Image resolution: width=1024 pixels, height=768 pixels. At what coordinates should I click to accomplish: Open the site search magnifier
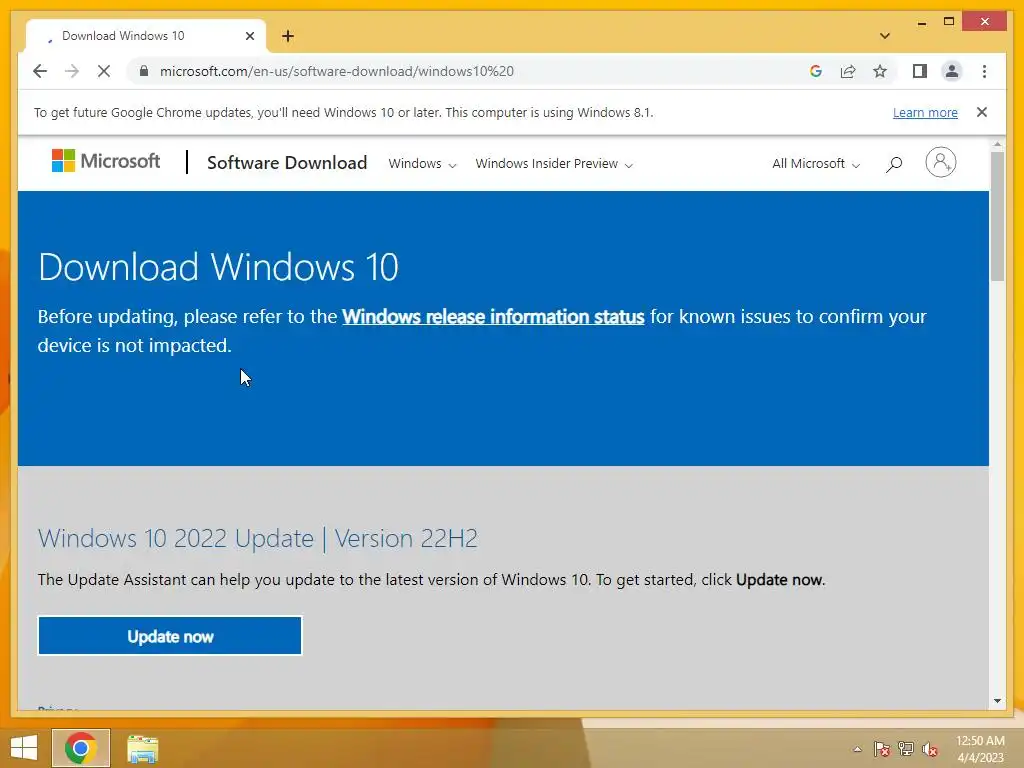[894, 164]
